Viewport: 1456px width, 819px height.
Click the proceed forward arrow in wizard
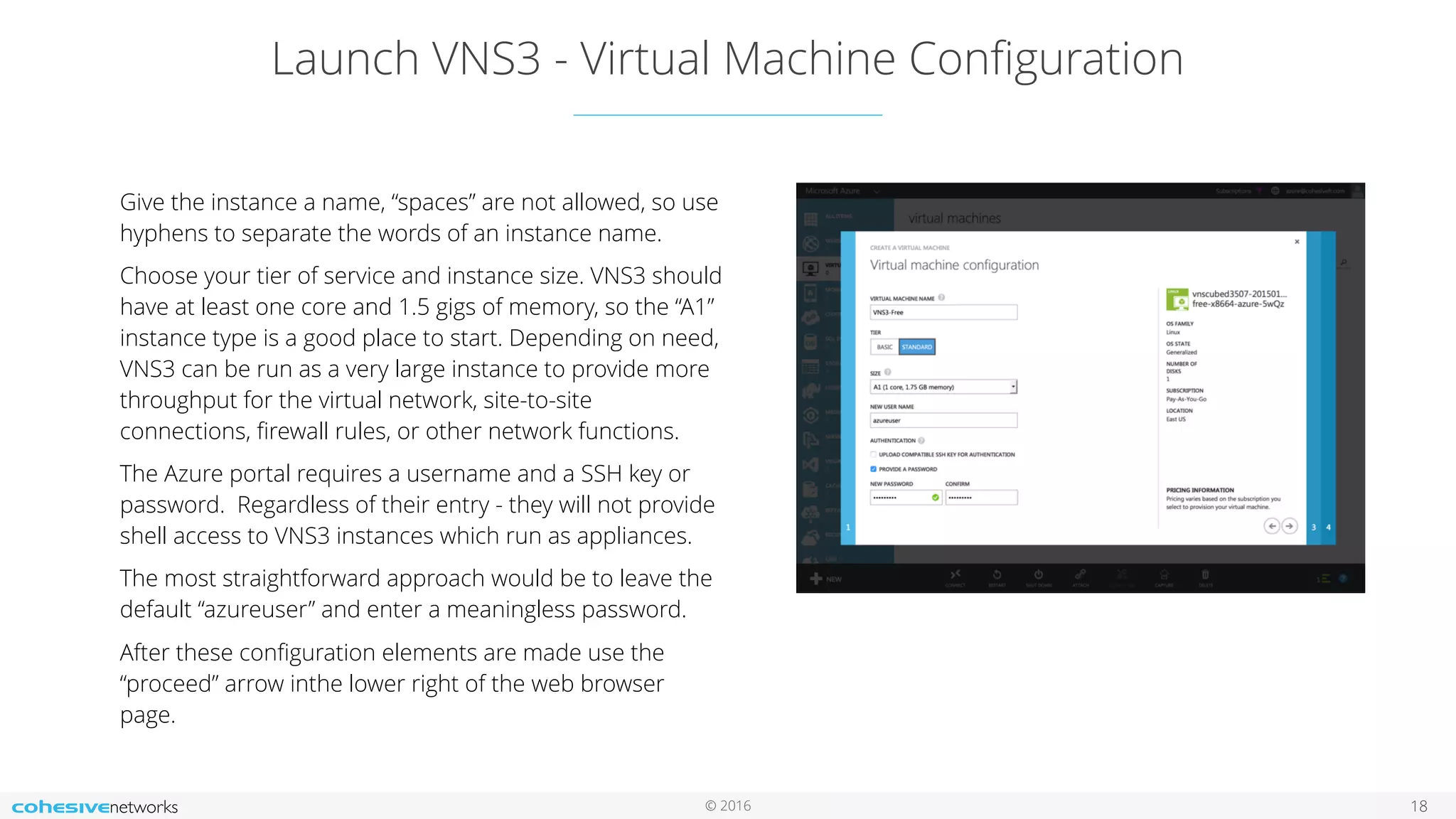click(1289, 526)
